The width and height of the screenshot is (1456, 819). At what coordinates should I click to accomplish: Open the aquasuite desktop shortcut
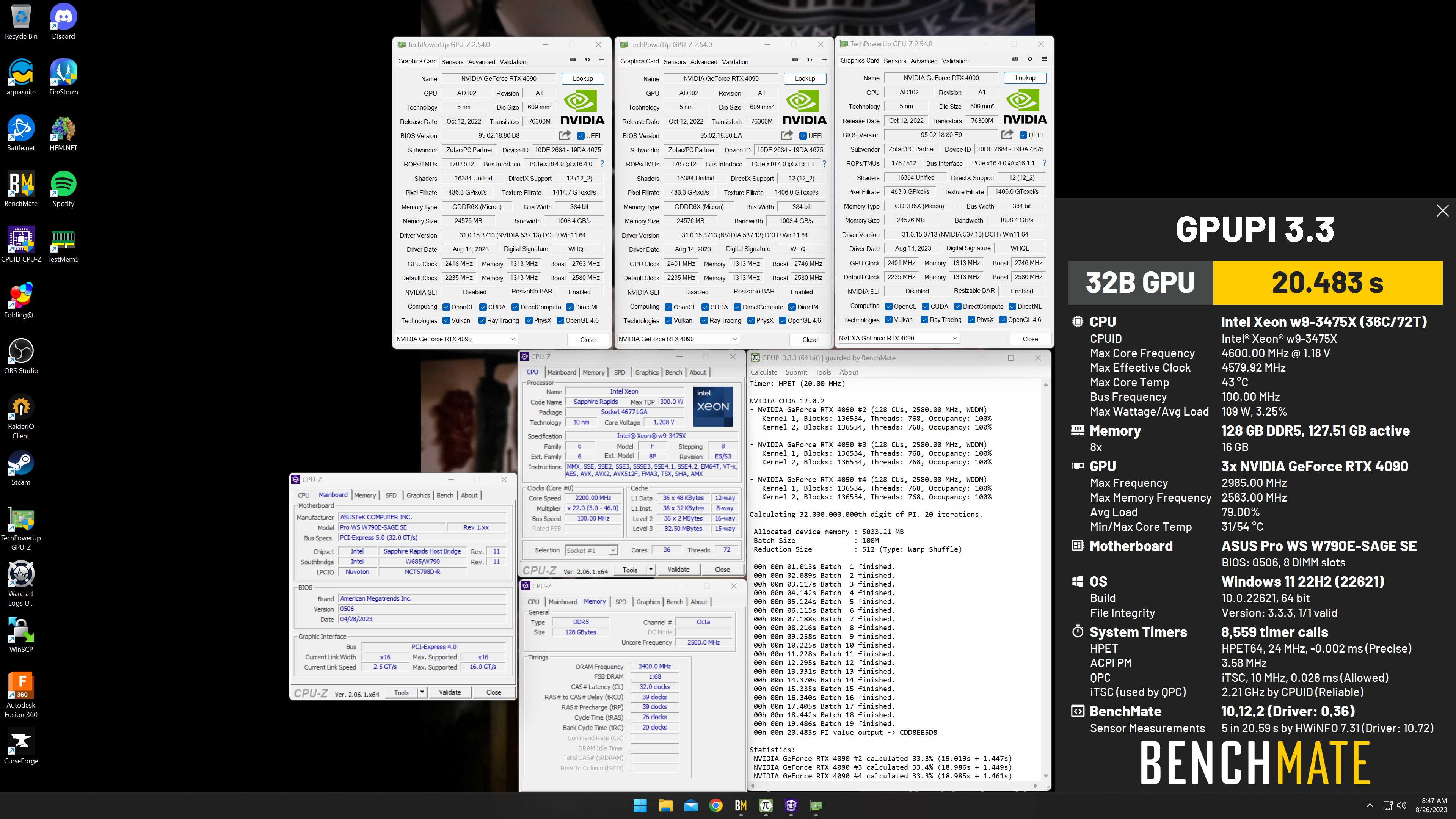(x=21, y=77)
